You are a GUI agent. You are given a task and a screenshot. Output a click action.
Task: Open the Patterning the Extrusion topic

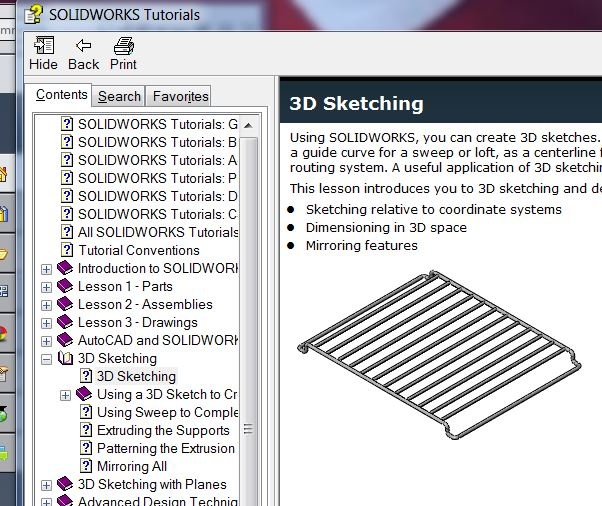(x=166, y=448)
